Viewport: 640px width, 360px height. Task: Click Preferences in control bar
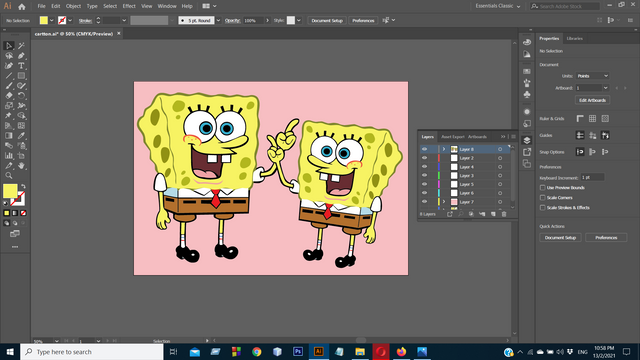click(x=363, y=20)
